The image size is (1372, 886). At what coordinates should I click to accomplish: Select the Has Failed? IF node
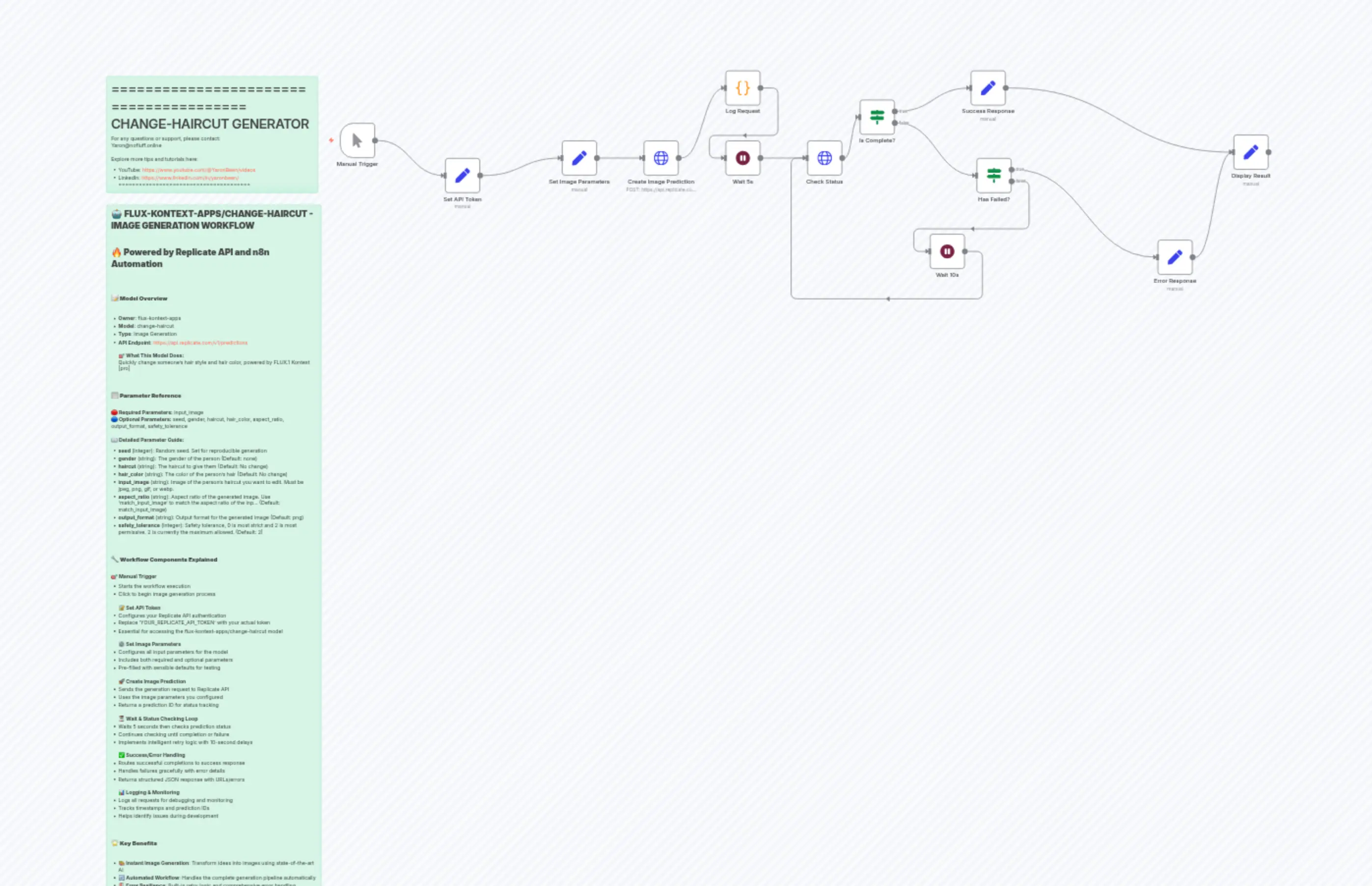(993, 175)
